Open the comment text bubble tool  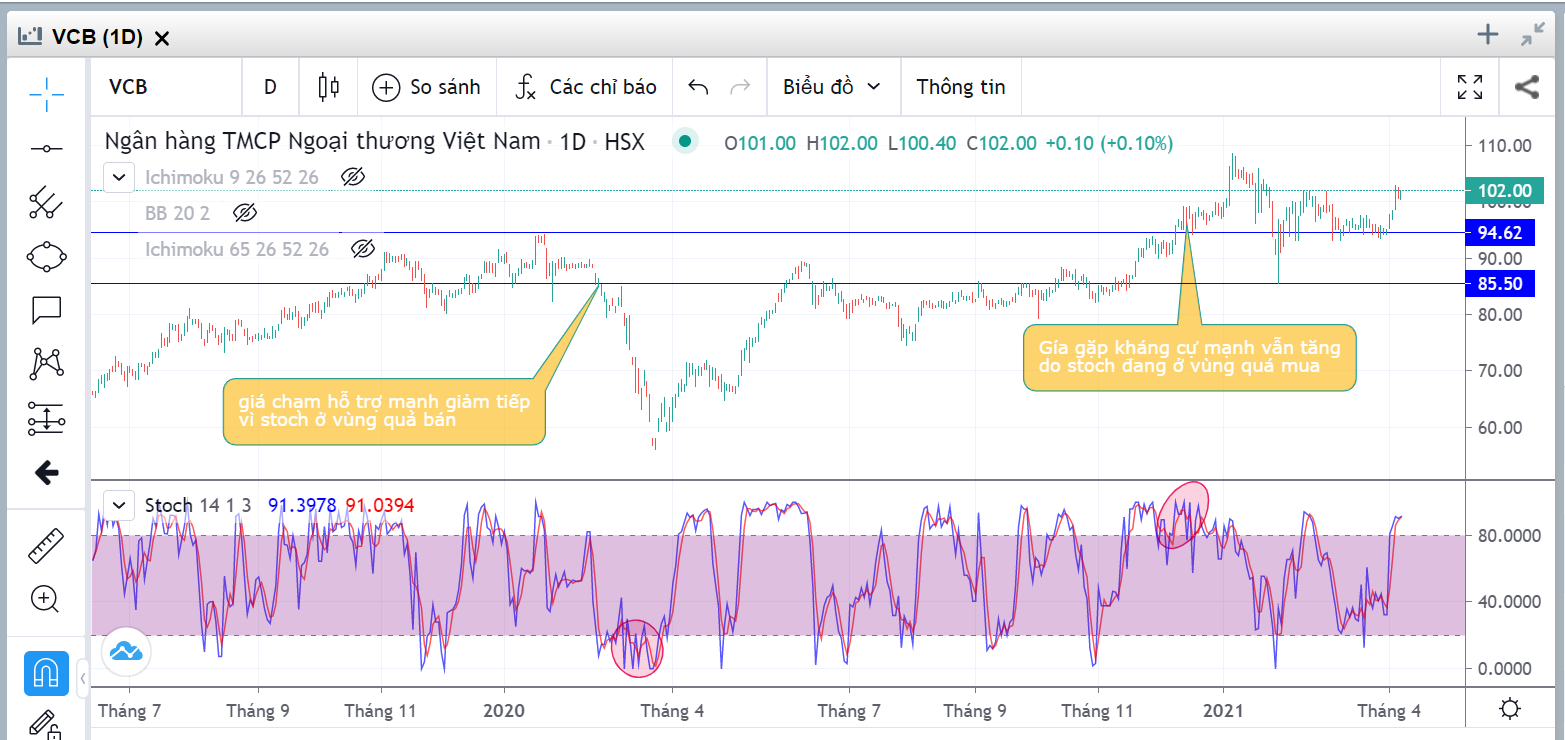(46, 311)
